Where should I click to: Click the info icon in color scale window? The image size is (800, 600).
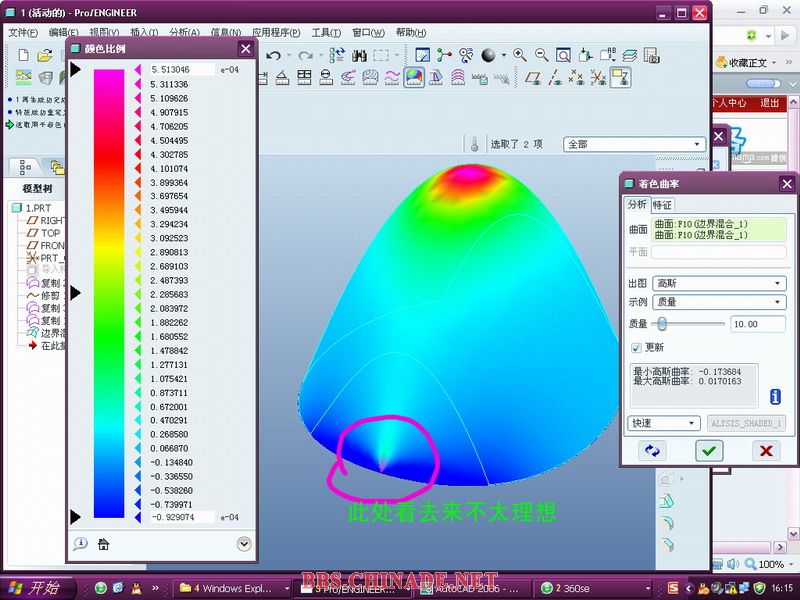click(80, 544)
